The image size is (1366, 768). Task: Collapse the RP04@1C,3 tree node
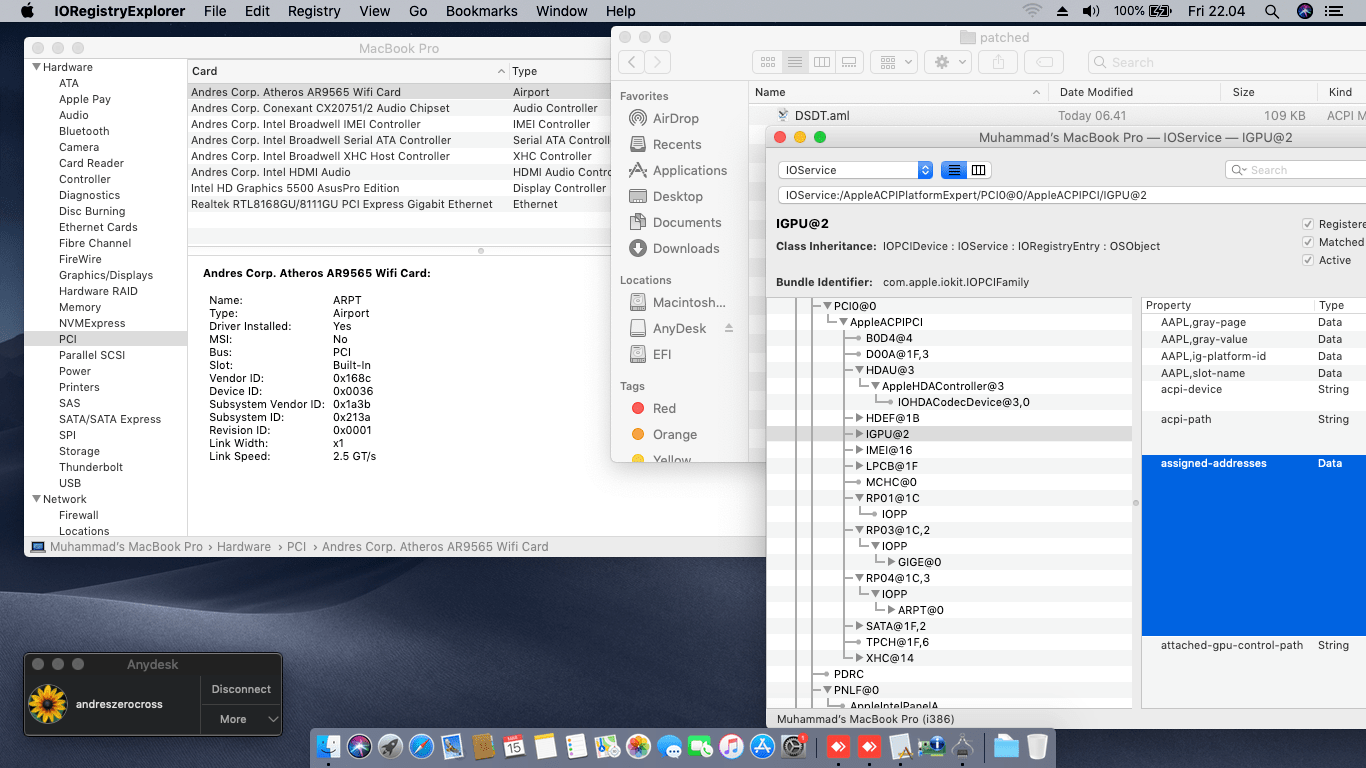[859, 578]
